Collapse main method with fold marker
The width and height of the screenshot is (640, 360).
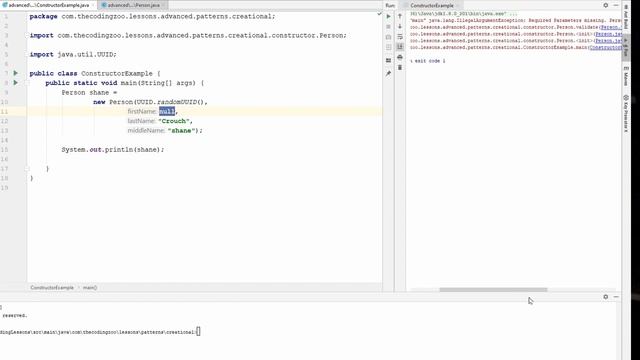tap(27, 83)
